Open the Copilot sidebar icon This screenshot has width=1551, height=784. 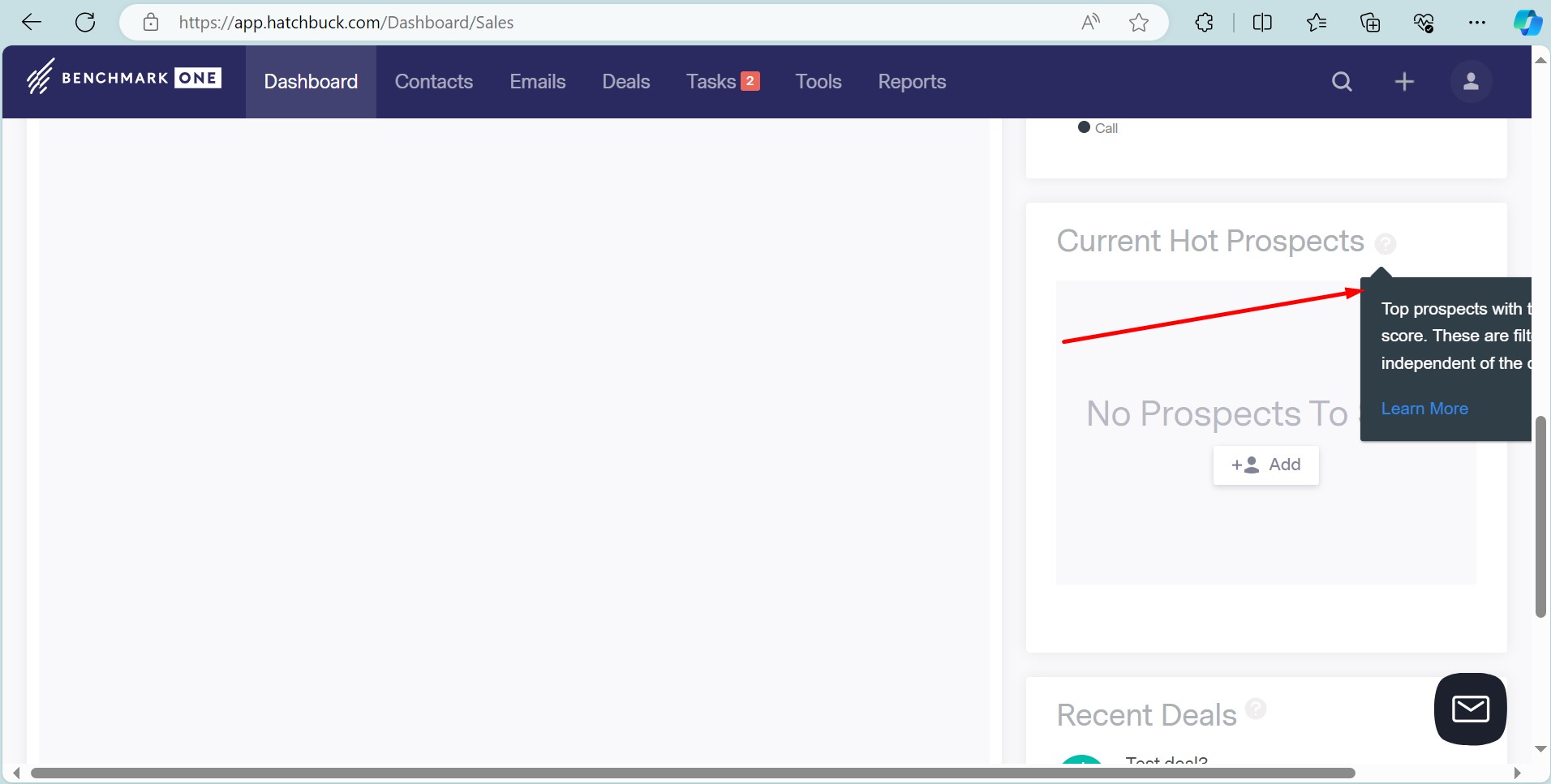click(x=1527, y=23)
